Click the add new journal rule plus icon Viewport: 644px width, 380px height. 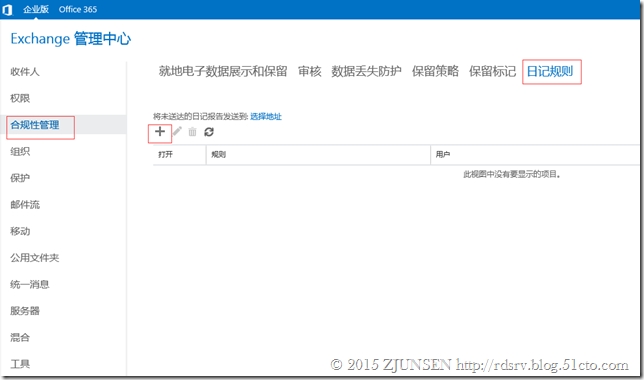pos(160,131)
